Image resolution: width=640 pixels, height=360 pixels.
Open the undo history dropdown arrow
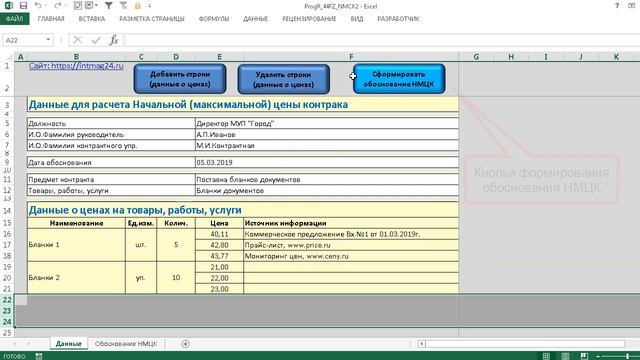[x=45, y=6]
